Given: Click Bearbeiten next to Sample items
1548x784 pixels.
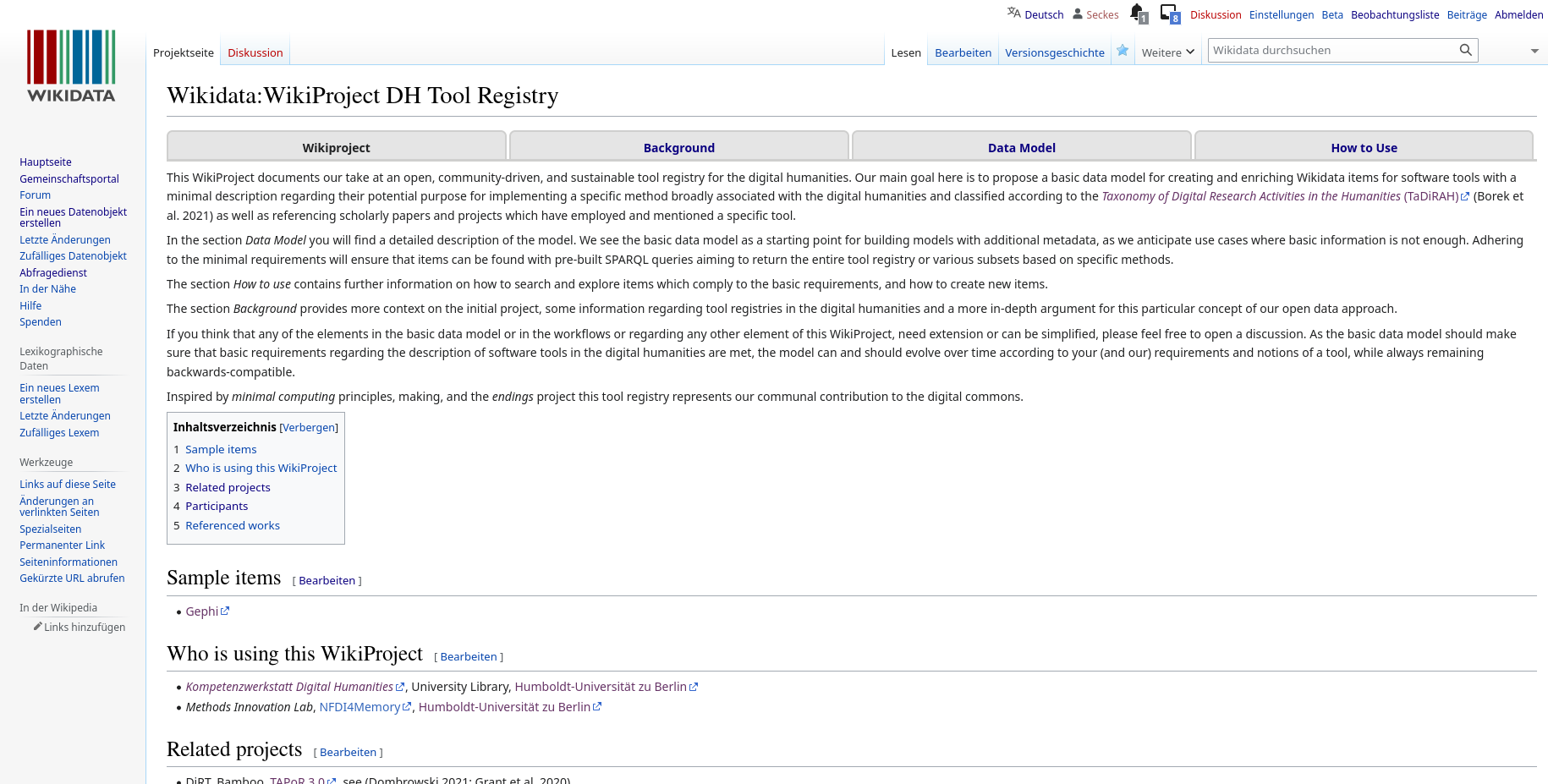Looking at the screenshot, I should (327, 580).
